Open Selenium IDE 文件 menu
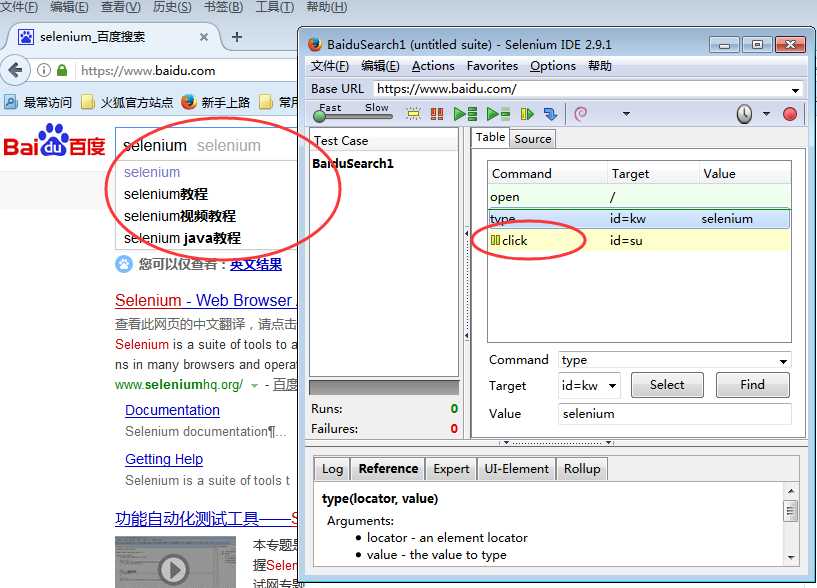 click(x=330, y=66)
